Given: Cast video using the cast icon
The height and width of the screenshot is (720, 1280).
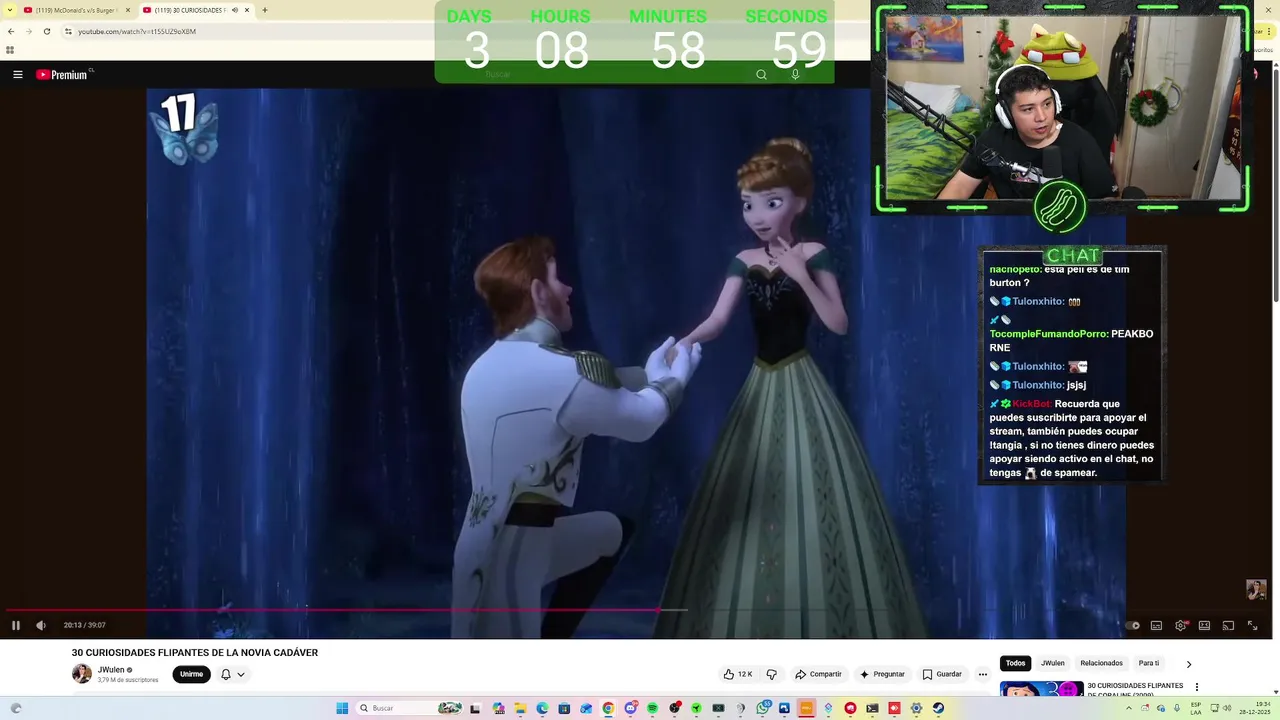Looking at the screenshot, I should pos(1228,626).
